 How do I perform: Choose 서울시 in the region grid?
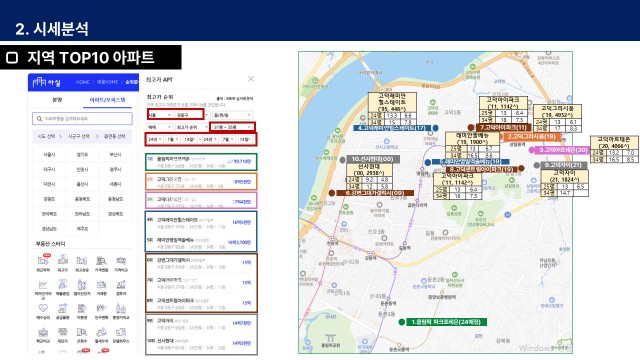[x=49, y=155]
